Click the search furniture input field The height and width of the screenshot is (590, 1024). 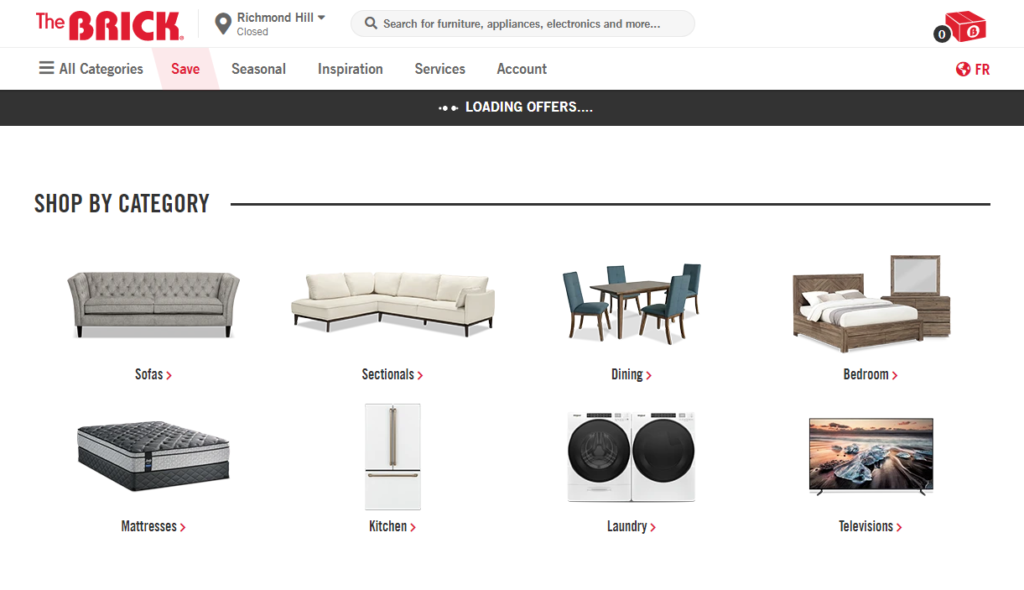pos(522,24)
